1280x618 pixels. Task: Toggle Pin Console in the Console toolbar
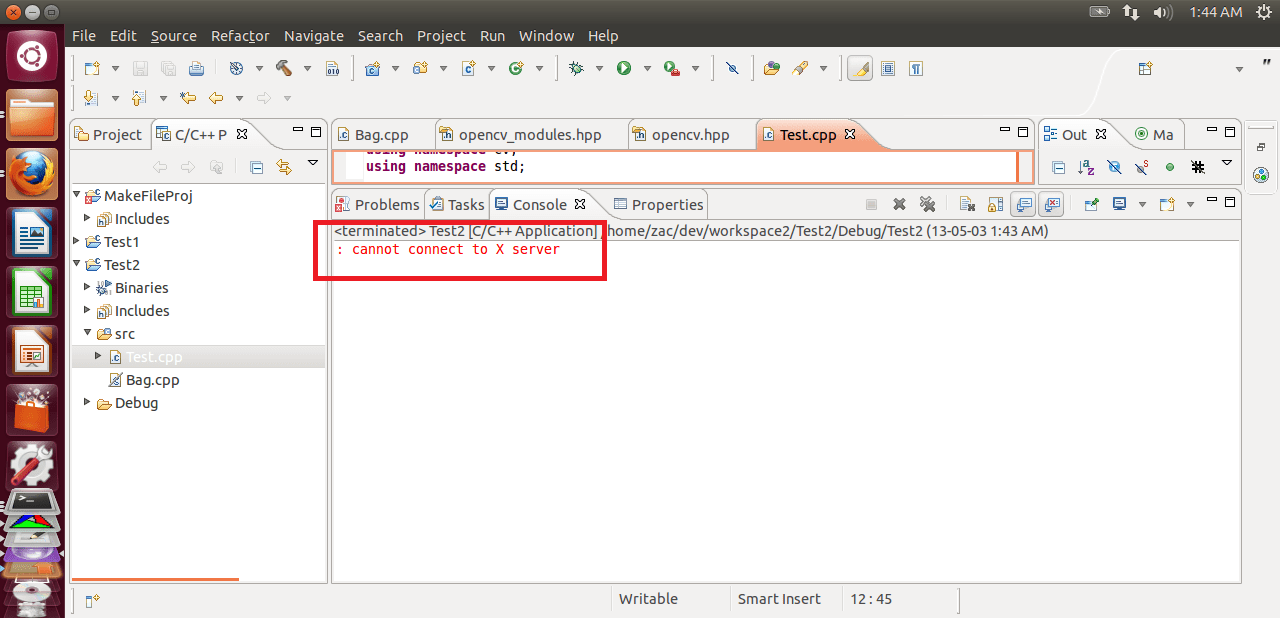click(x=1091, y=204)
